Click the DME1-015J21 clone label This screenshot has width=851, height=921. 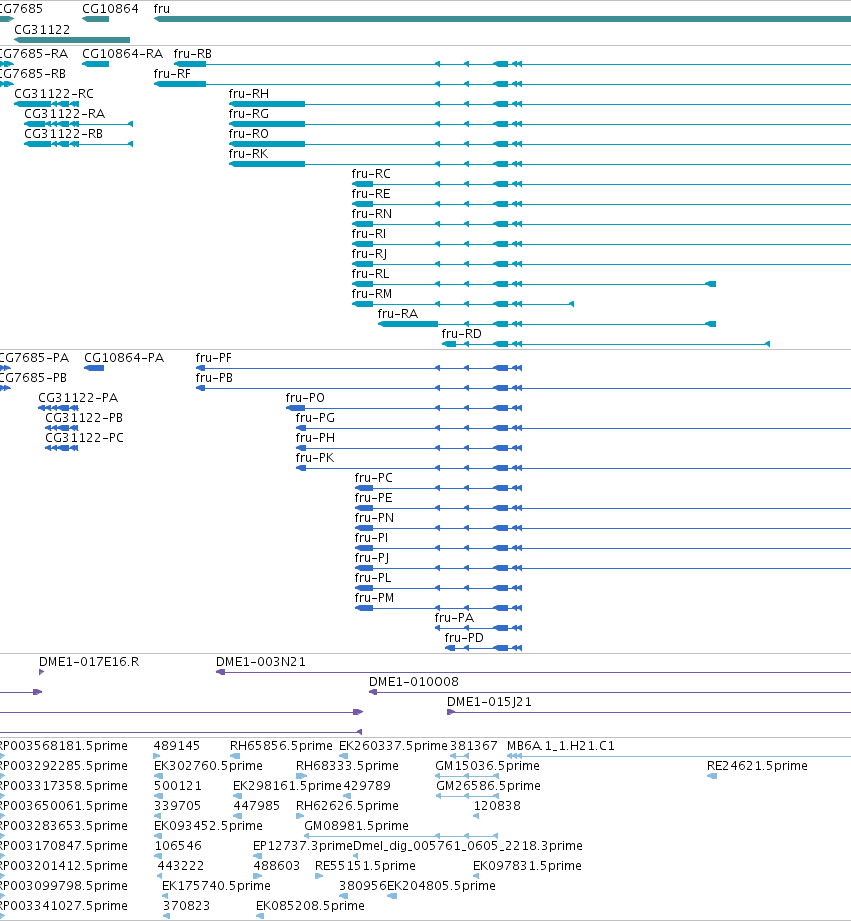click(489, 702)
